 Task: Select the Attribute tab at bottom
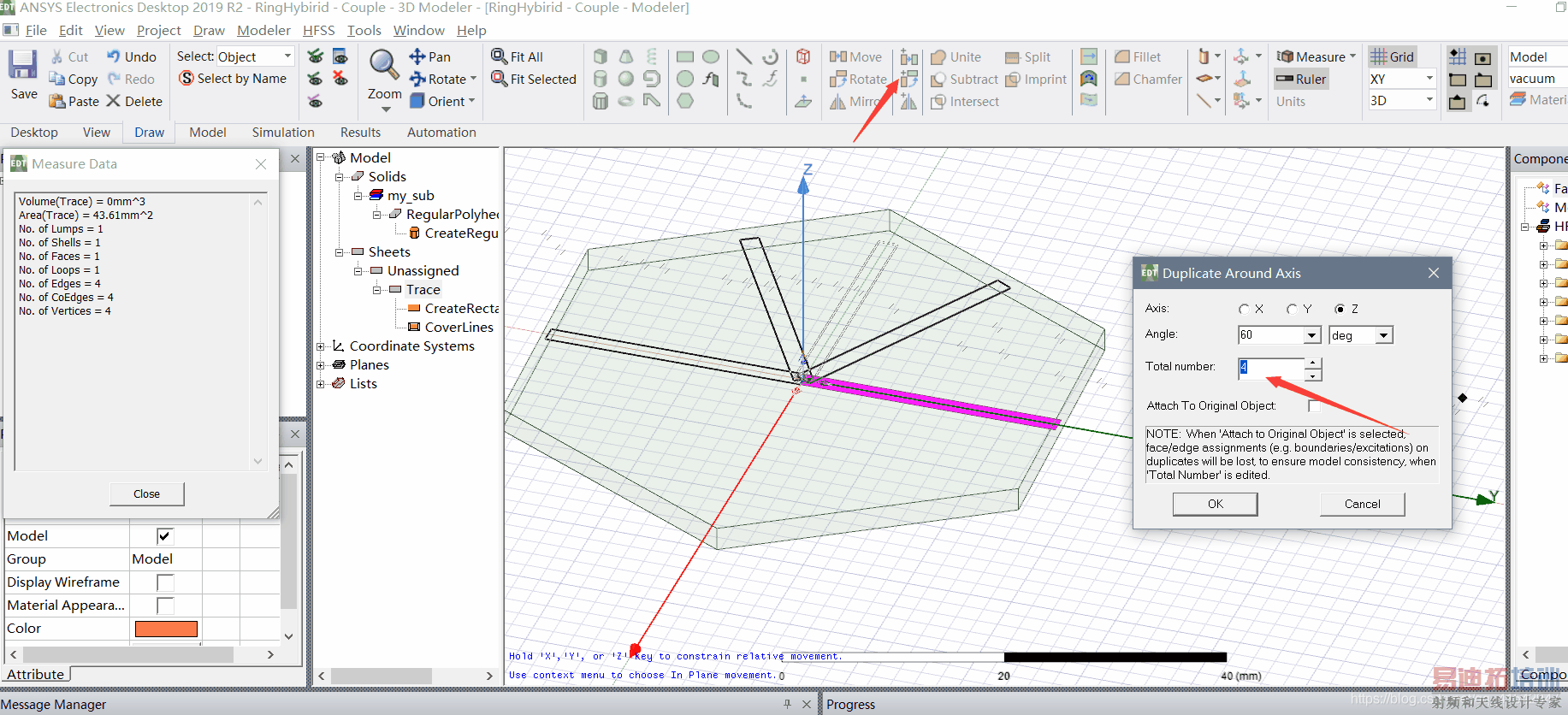[35, 675]
